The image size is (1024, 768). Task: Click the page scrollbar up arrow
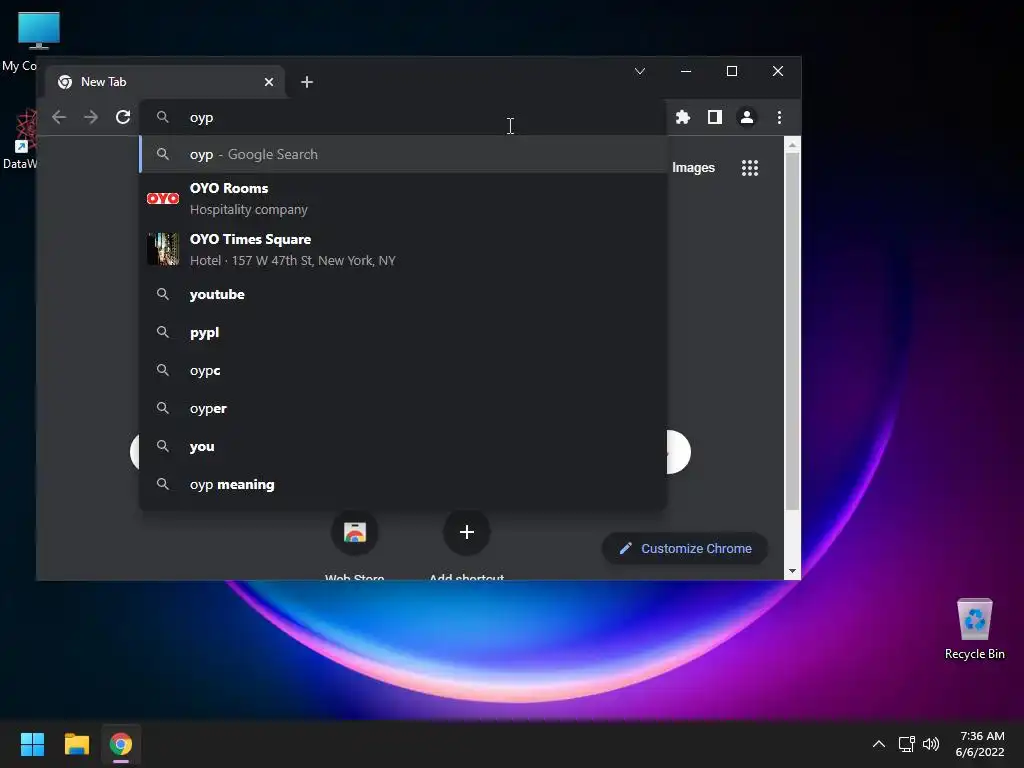click(792, 145)
